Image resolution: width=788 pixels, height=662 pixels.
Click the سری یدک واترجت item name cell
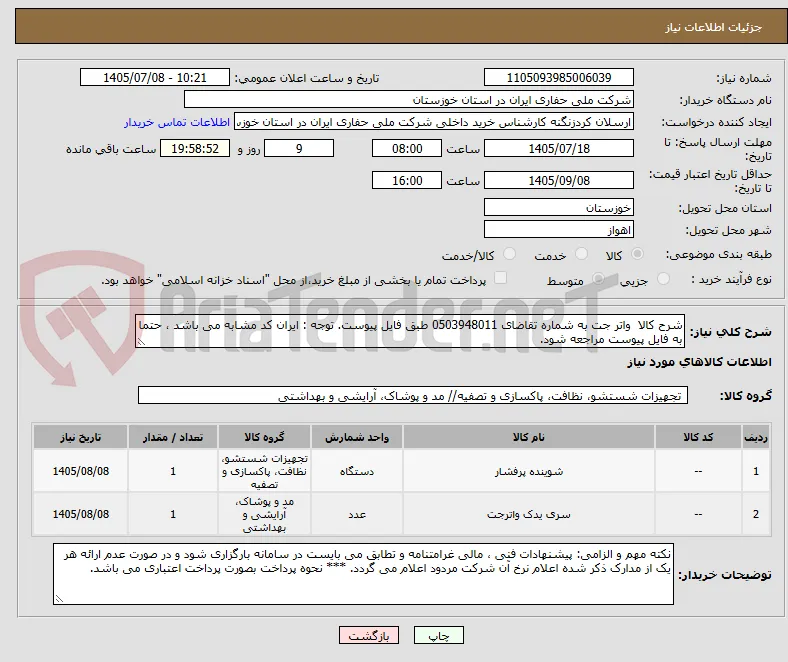pyautogui.click(x=529, y=514)
